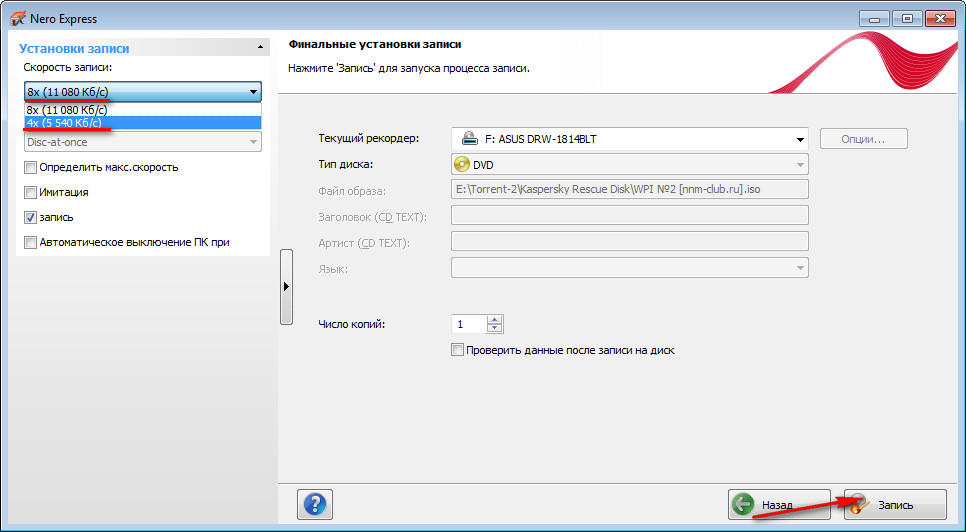Click the Файл образа path field
The height and width of the screenshot is (532, 966).
pyautogui.click(x=630, y=190)
